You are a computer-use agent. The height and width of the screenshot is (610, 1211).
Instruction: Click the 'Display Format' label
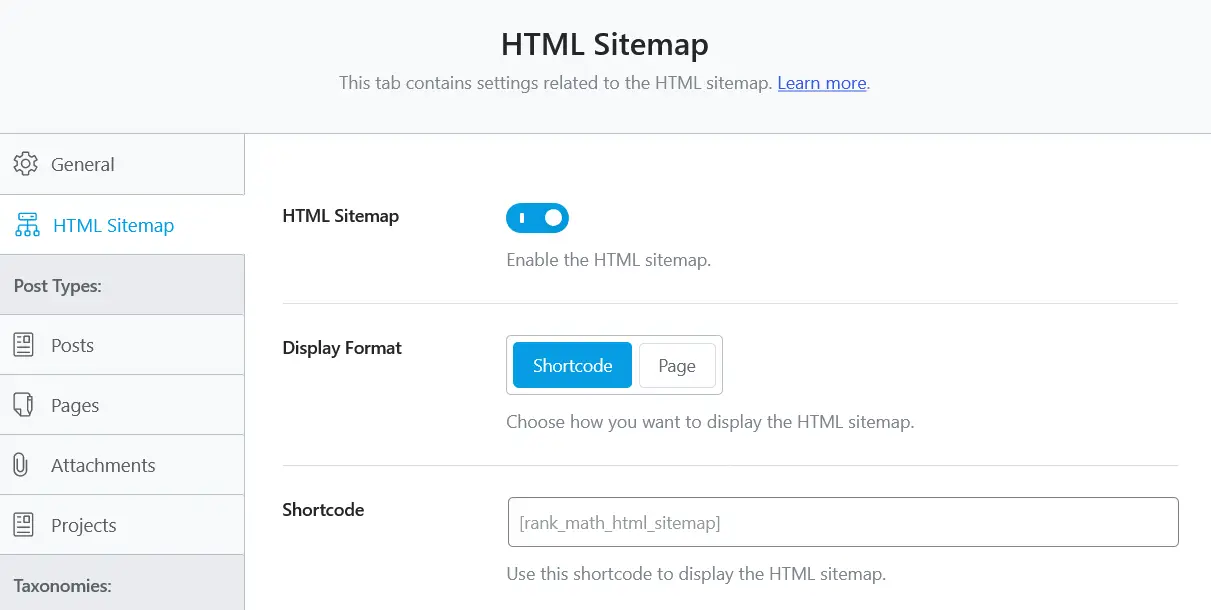(x=342, y=348)
